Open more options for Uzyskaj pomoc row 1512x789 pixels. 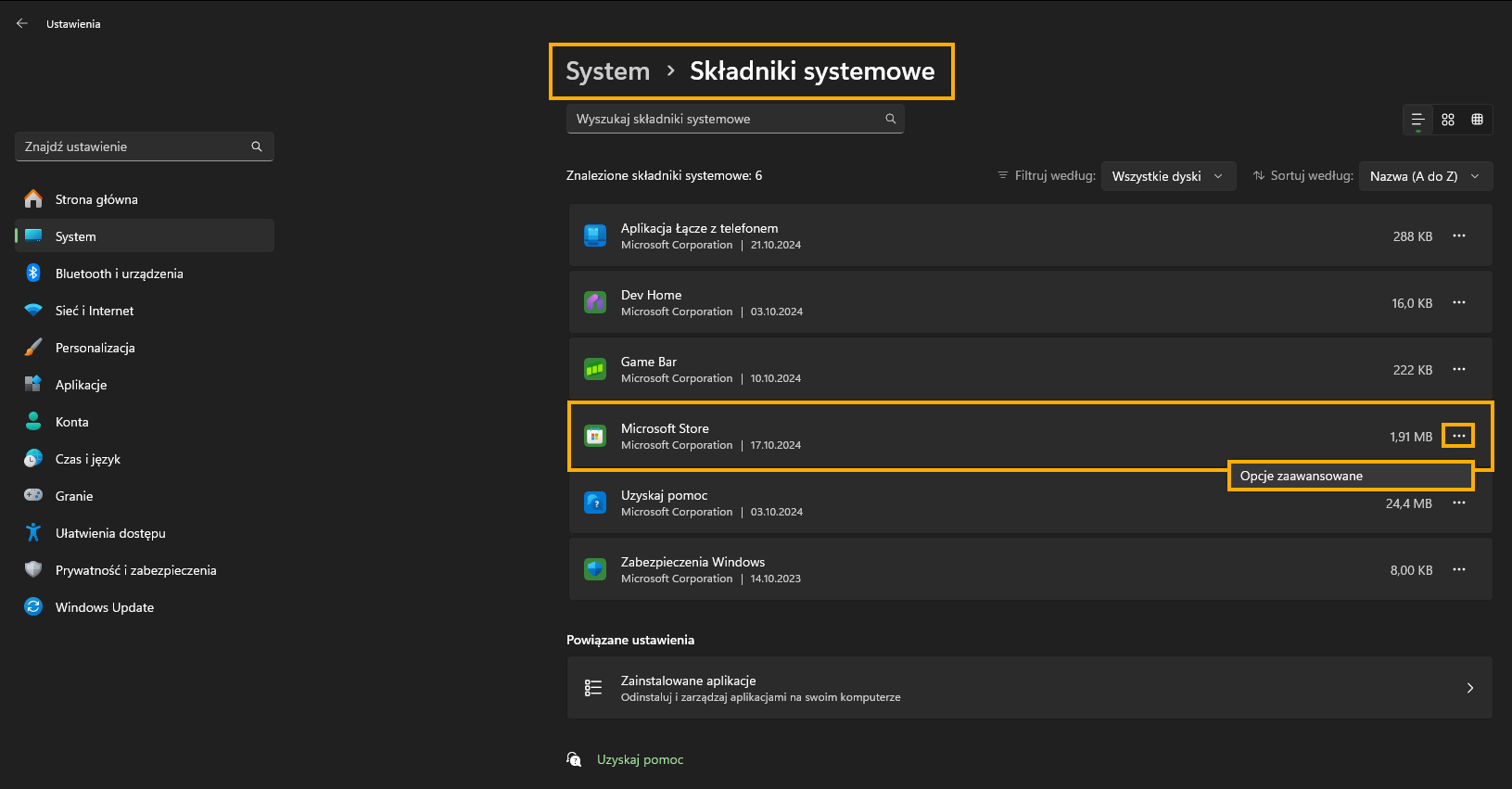(1459, 503)
